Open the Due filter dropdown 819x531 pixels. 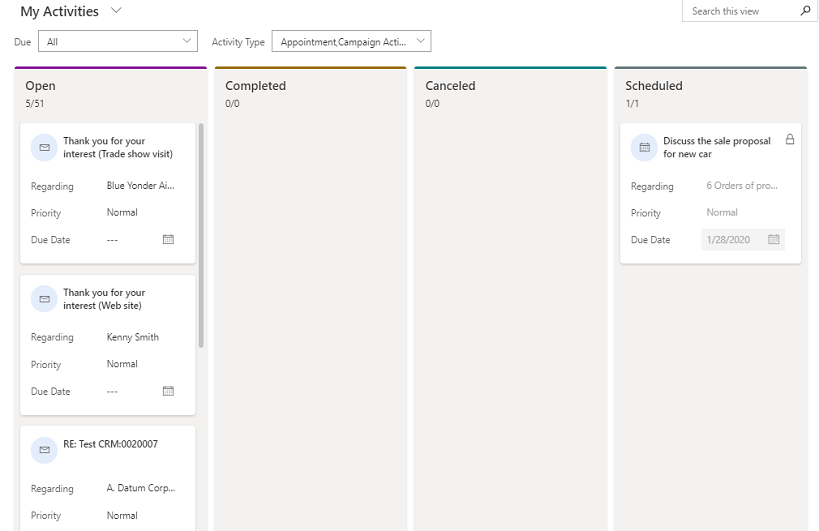(118, 41)
